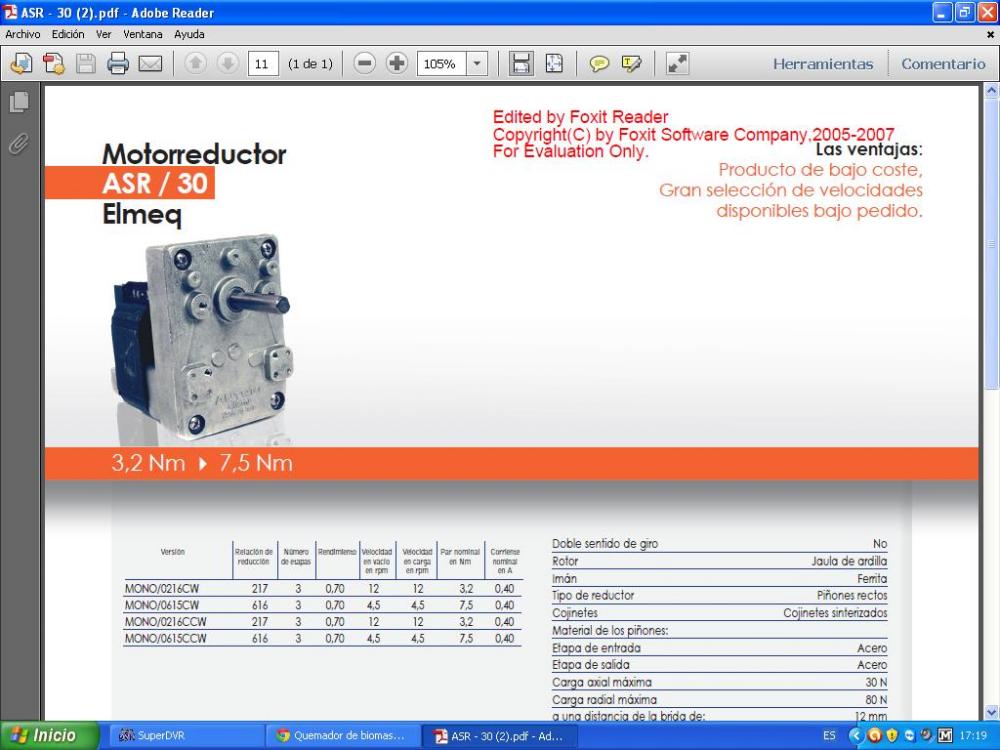The image size is (1000, 750).
Task: Click the motor reducer product photo
Action: [202, 337]
